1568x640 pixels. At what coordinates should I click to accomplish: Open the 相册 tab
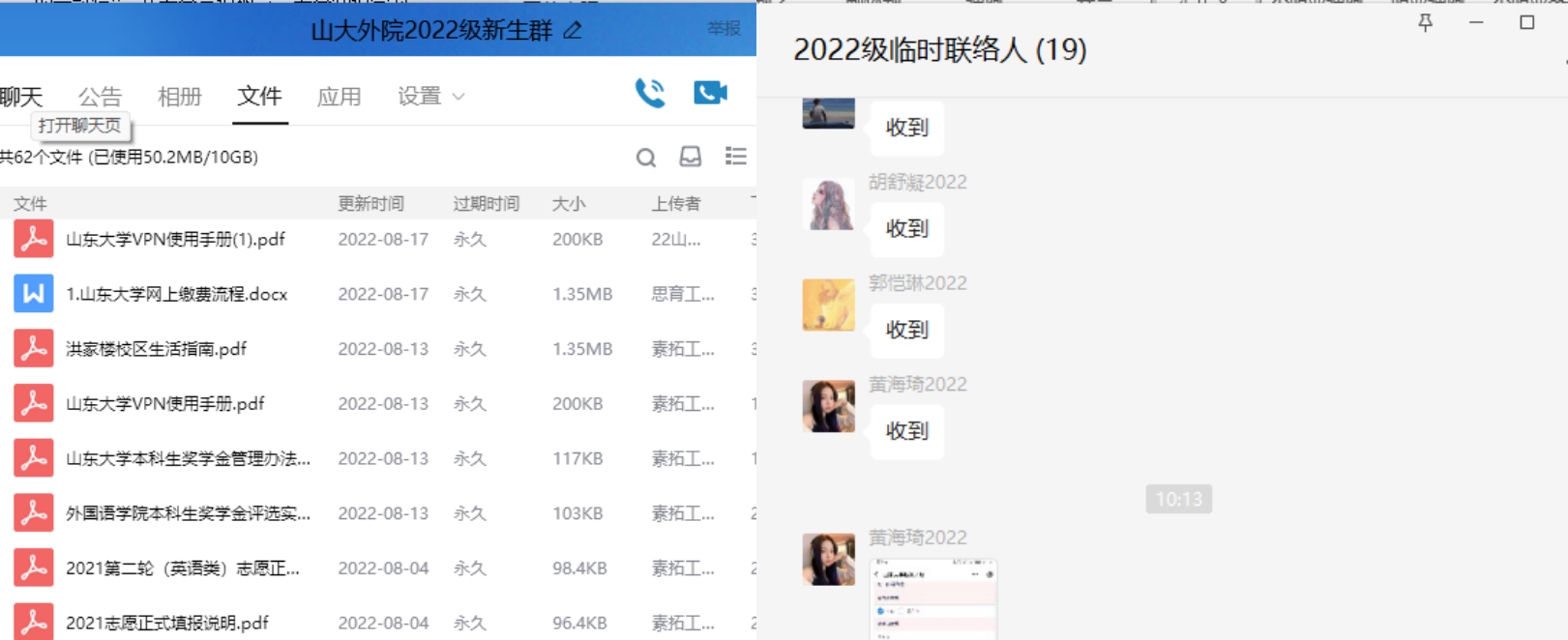pyautogui.click(x=179, y=97)
